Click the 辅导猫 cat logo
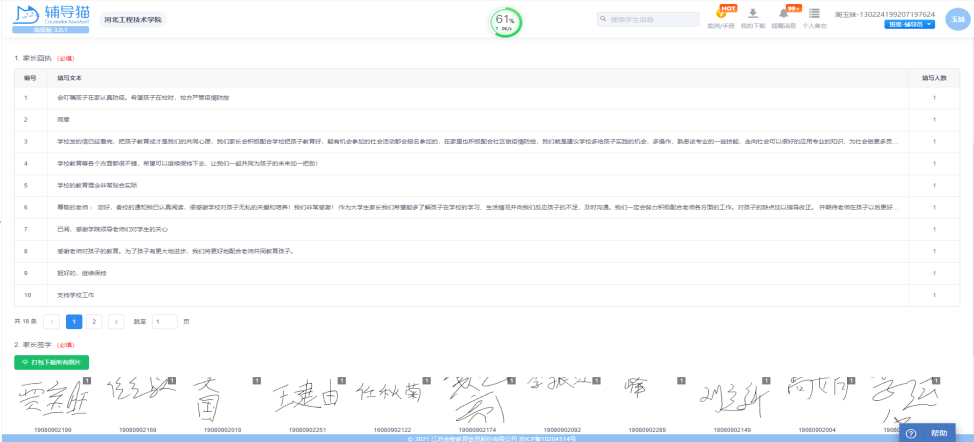The height and width of the screenshot is (442, 974). [52, 19]
